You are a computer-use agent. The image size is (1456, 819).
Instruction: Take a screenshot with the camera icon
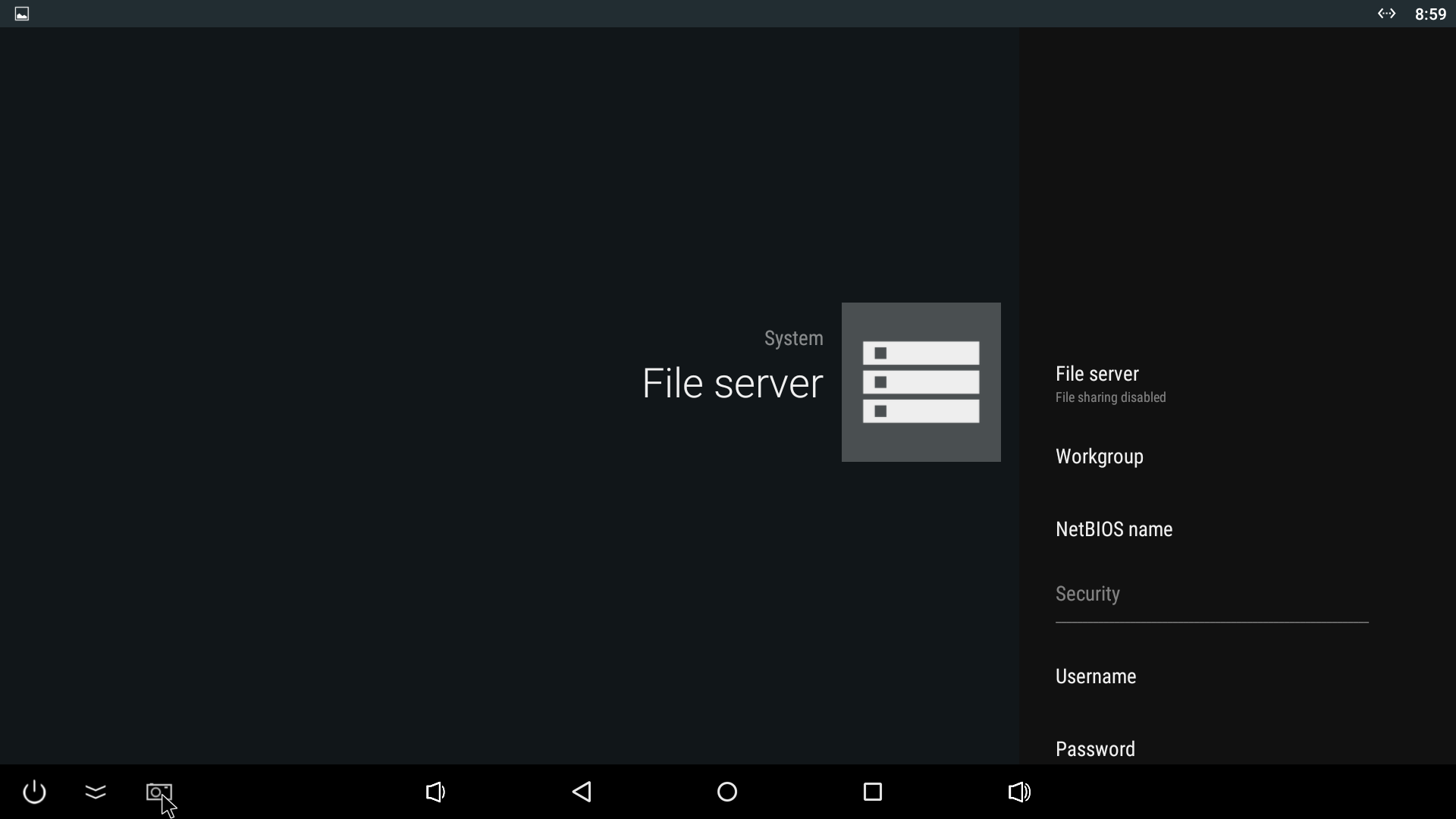pyautogui.click(x=158, y=792)
